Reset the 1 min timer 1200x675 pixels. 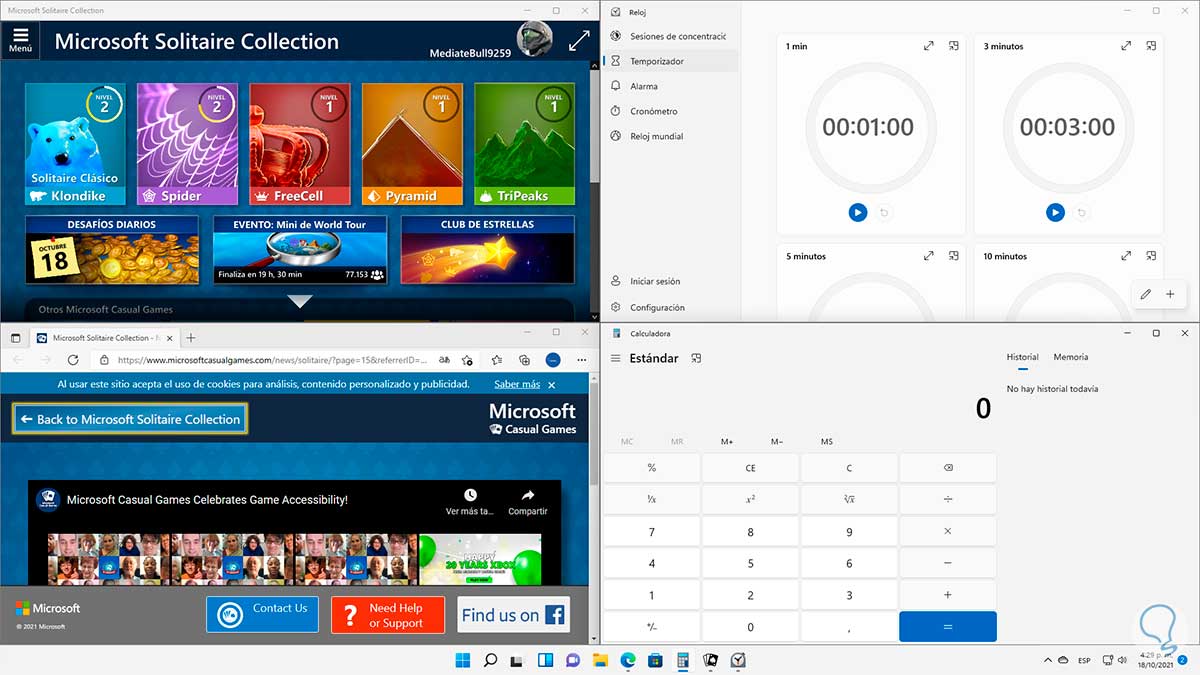[883, 212]
